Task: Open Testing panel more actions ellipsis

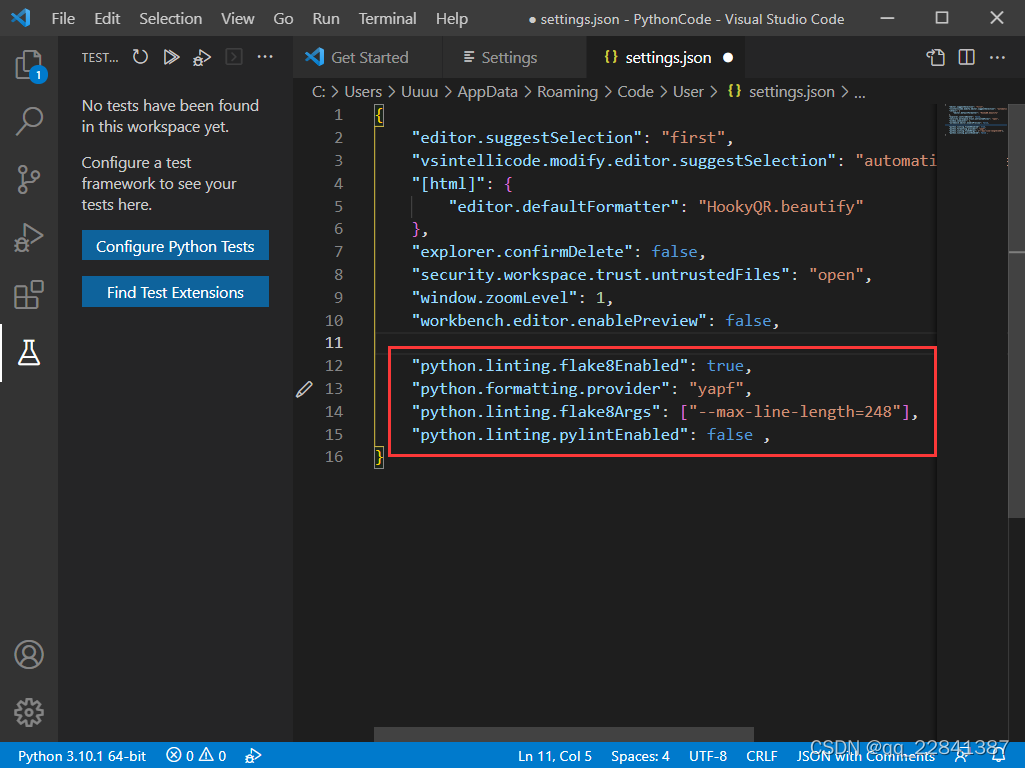Action: point(265,57)
